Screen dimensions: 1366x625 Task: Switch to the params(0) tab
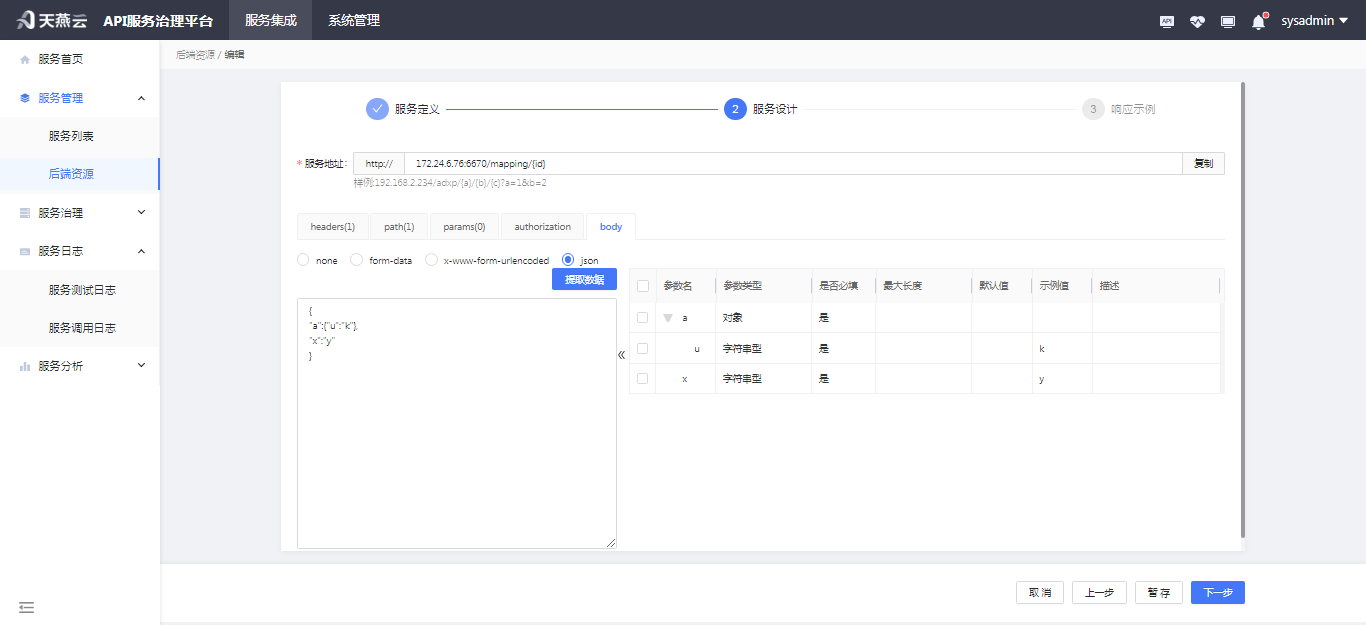(x=464, y=227)
